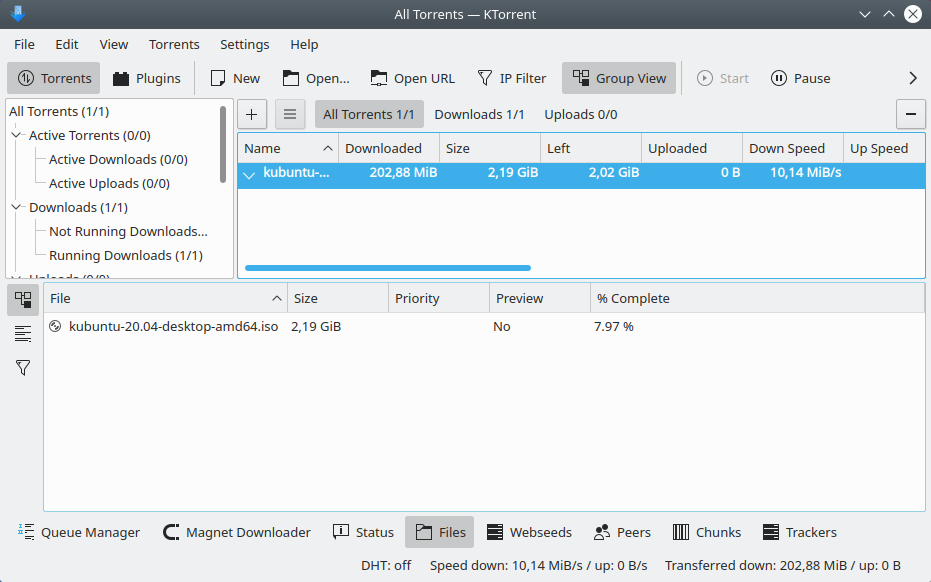
Task: Sort files by the File column header
Action: pos(166,298)
